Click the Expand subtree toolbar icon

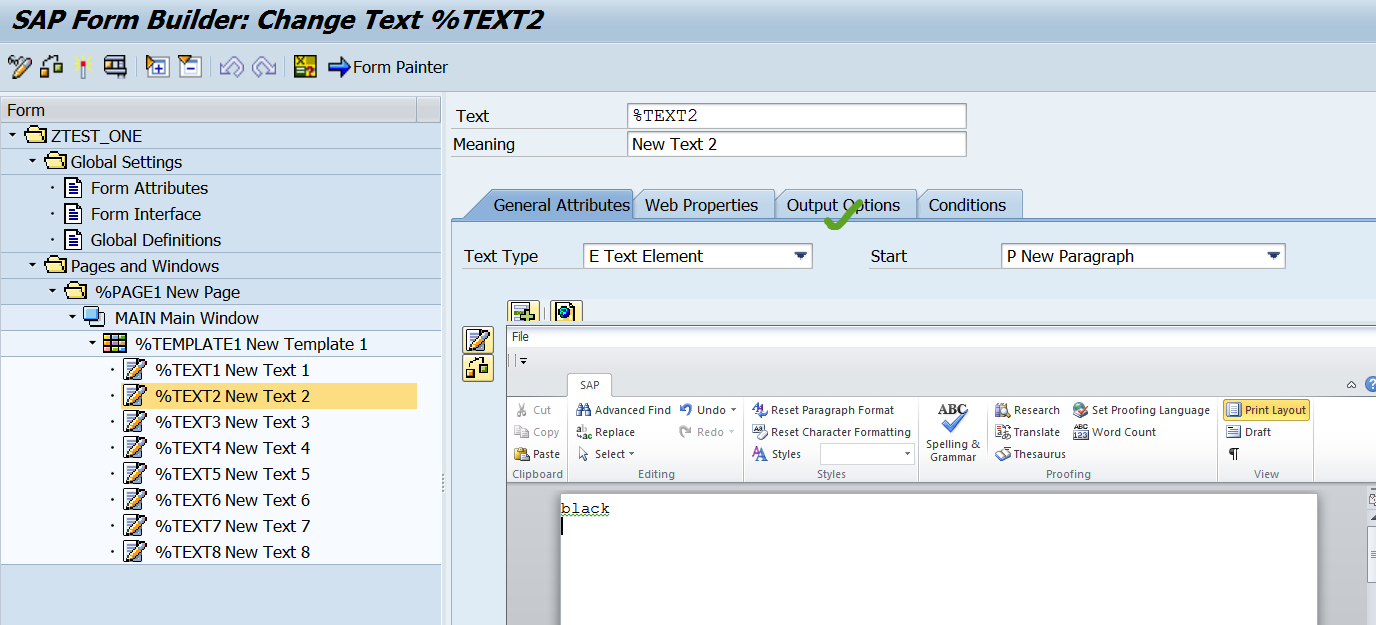(157, 67)
